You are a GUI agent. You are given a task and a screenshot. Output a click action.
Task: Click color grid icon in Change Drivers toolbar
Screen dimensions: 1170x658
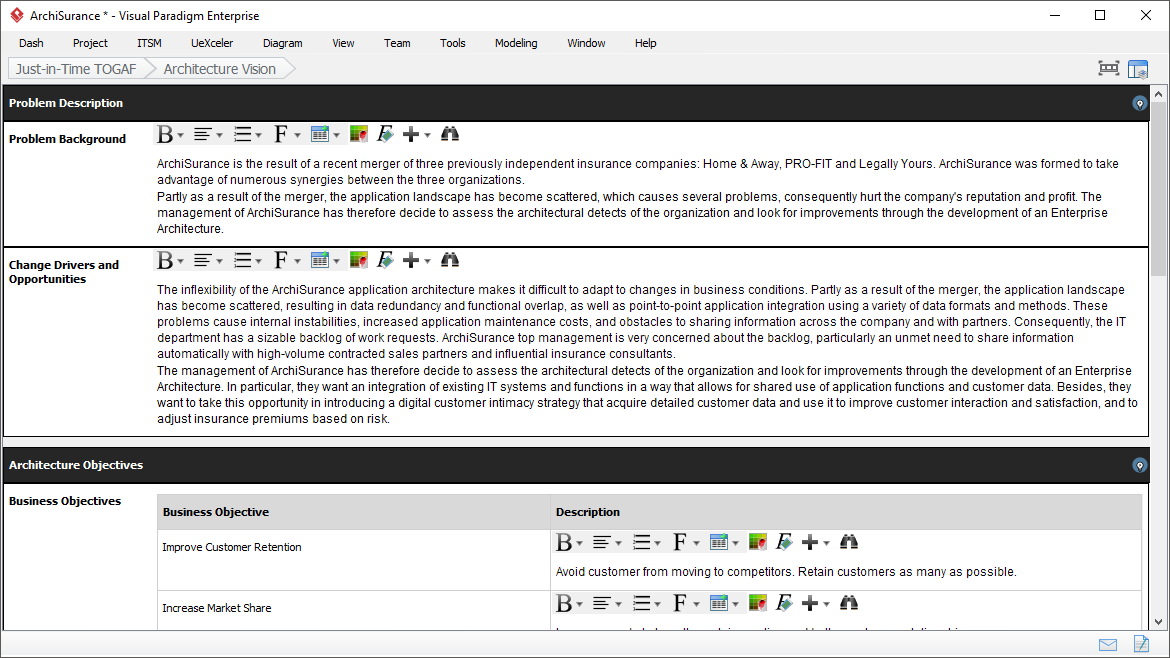point(359,260)
